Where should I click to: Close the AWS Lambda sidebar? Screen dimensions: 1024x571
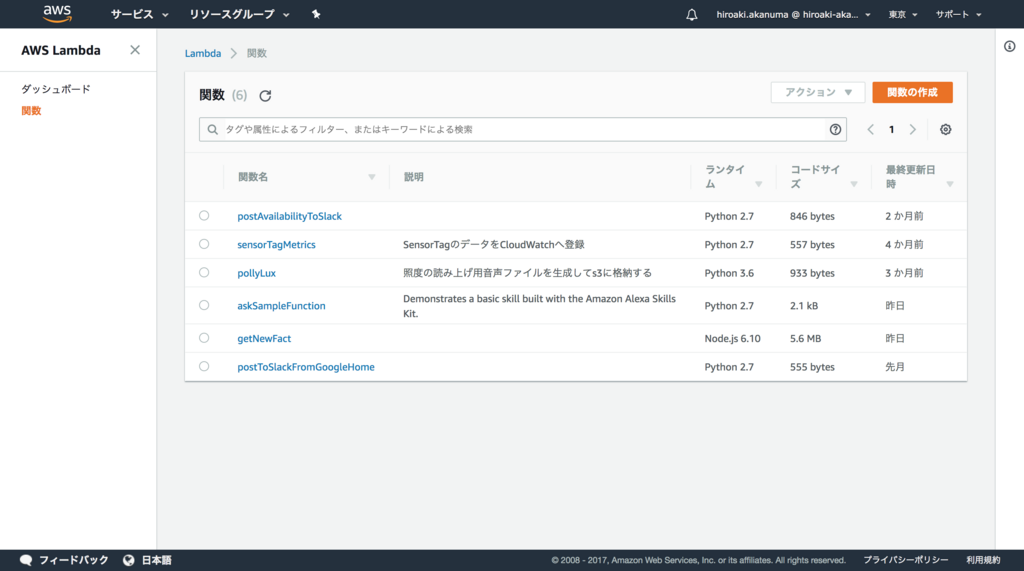tap(135, 50)
